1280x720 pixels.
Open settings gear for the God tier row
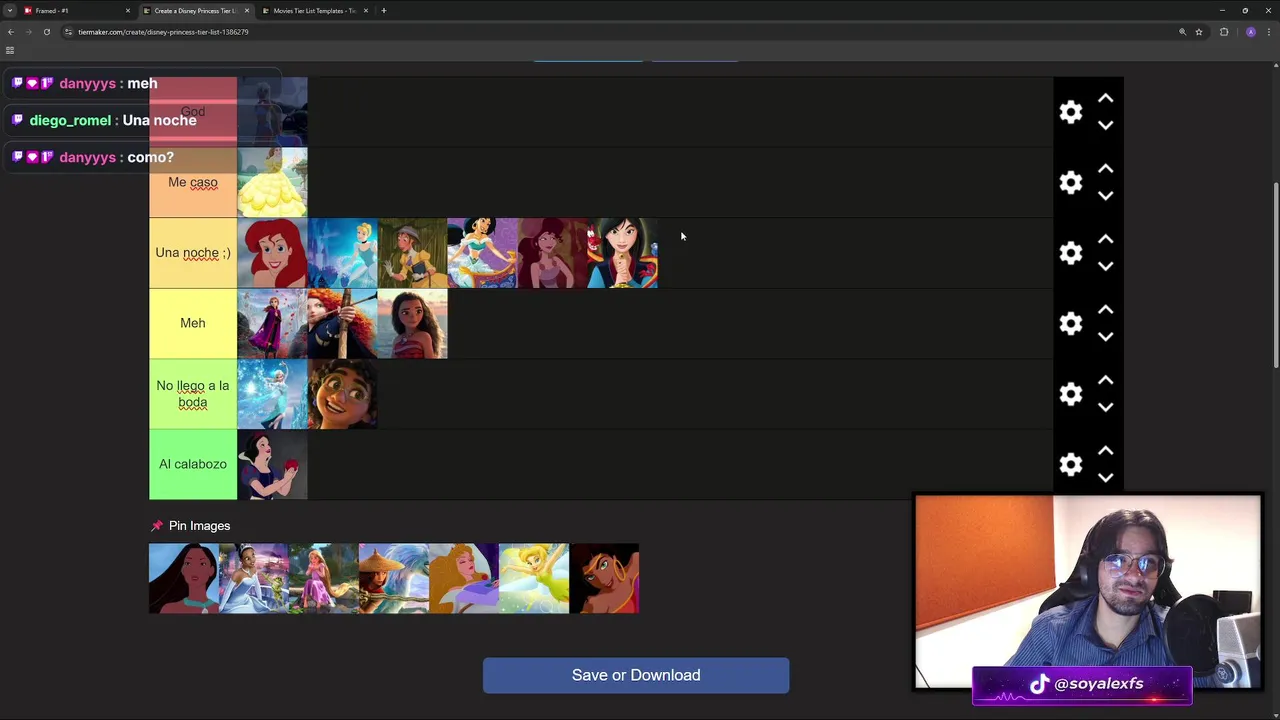(x=1071, y=112)
